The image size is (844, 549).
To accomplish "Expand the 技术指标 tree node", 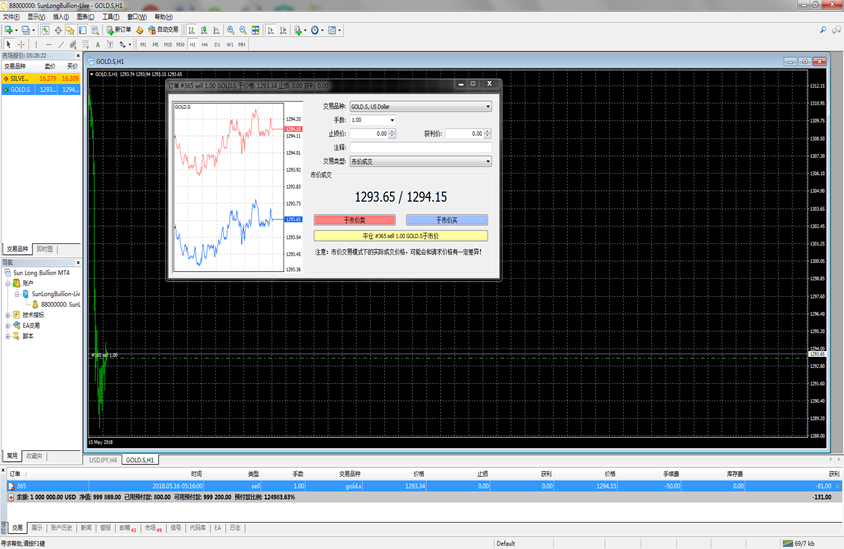I will tap(8, 315).
